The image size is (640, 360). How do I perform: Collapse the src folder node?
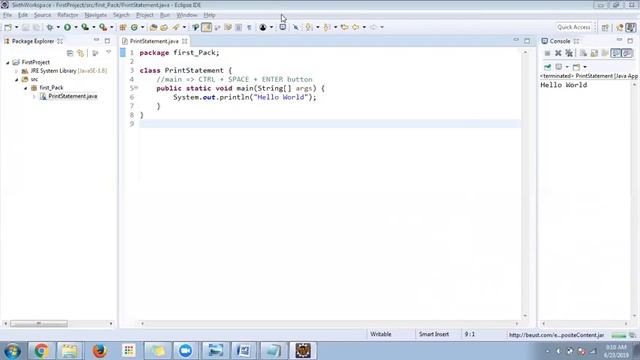pyautogui.click(x=17, y=80)
